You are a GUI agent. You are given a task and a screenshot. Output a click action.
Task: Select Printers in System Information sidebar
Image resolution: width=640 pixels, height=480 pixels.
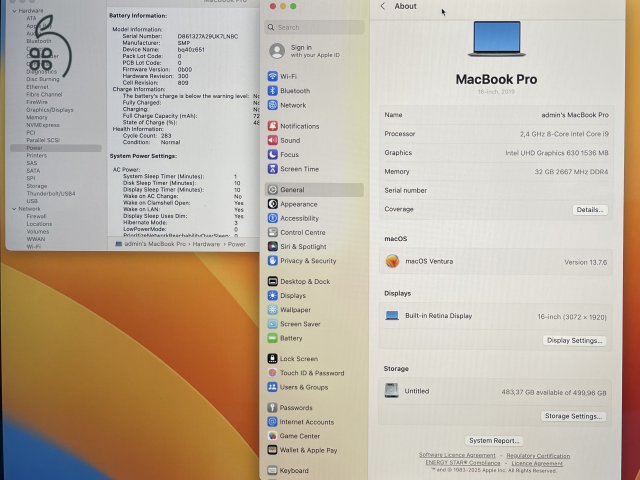tap(37, 156)
